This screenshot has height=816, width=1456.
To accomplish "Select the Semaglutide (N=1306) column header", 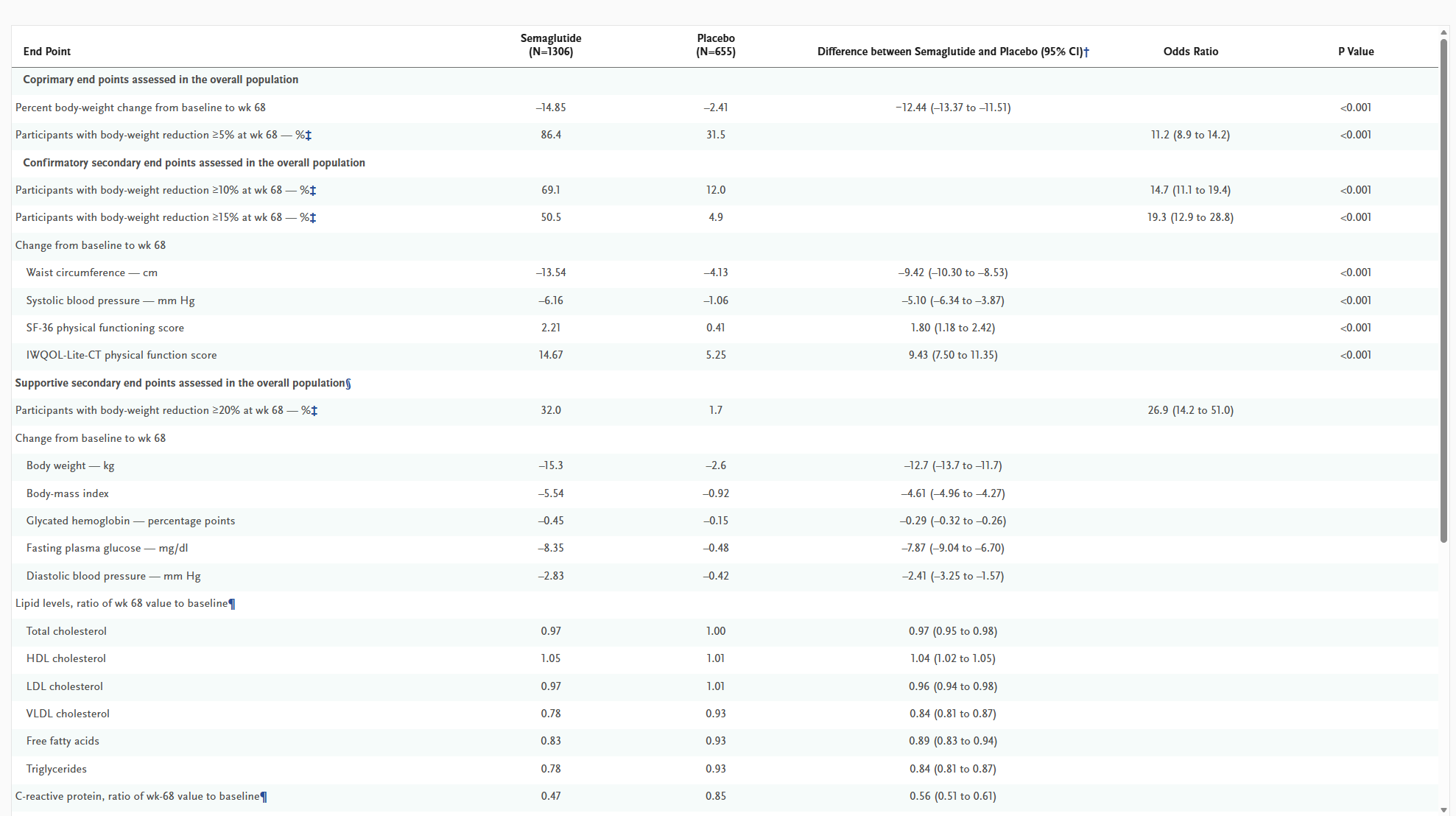I will pyautogui.click(x=550, y=45).
